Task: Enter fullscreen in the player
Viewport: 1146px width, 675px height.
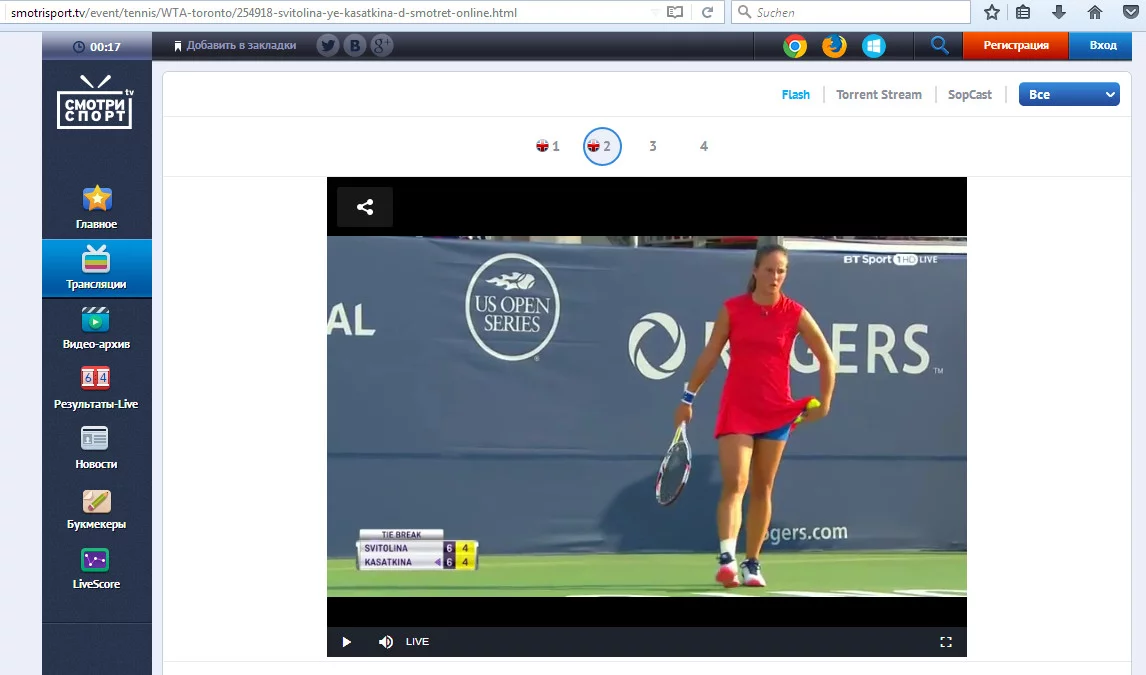Action: tap(946, 641)
